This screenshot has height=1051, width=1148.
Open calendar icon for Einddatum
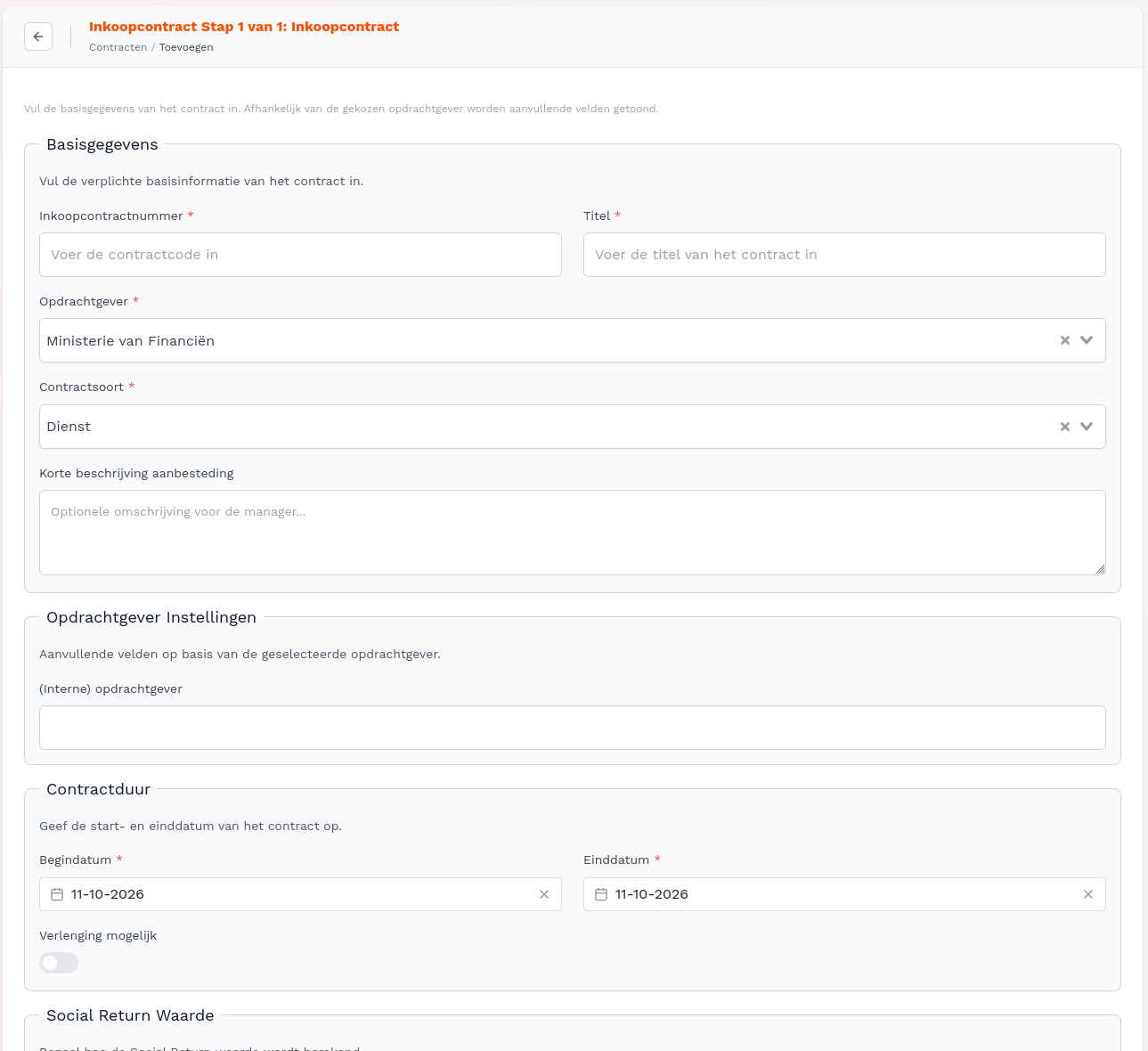[x=601, y=894]
